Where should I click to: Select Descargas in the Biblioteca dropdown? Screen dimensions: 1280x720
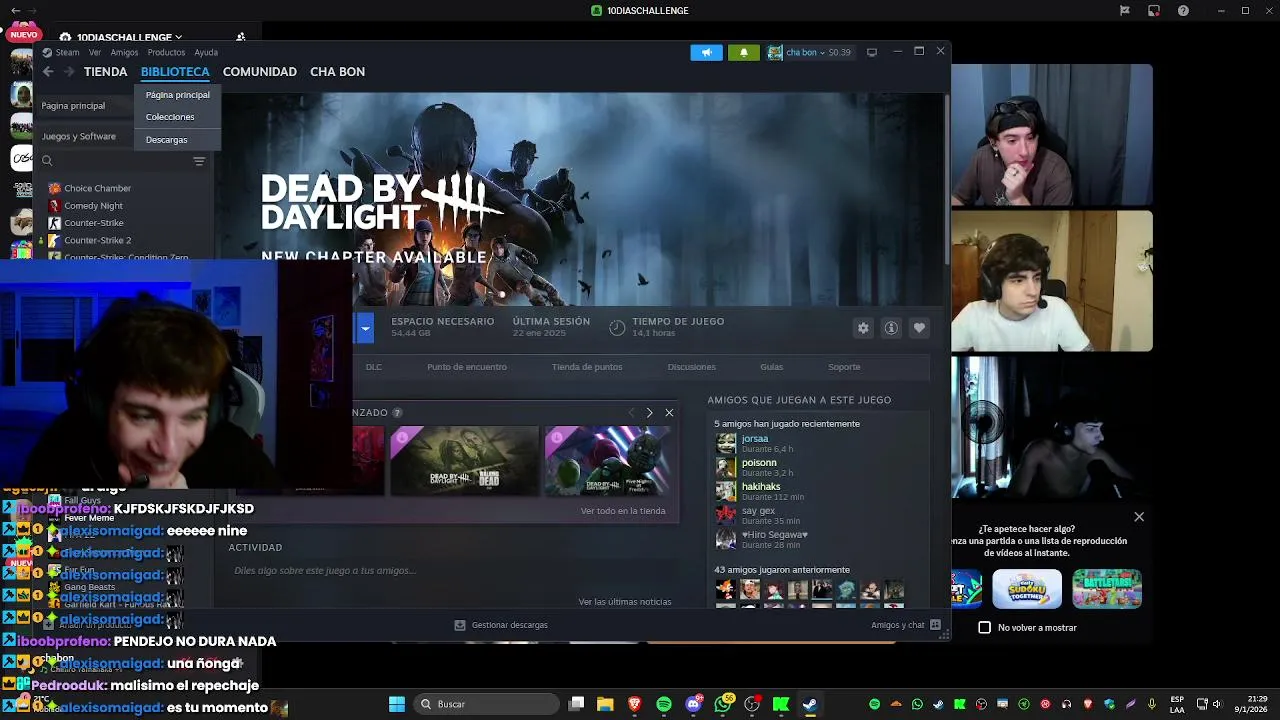click(x=167, y=140)
